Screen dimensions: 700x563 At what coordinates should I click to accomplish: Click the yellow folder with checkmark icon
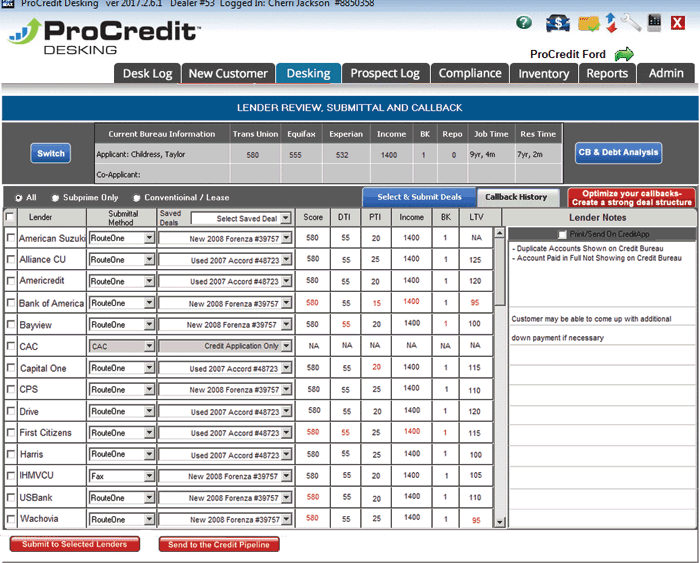(x=588, y=24)
